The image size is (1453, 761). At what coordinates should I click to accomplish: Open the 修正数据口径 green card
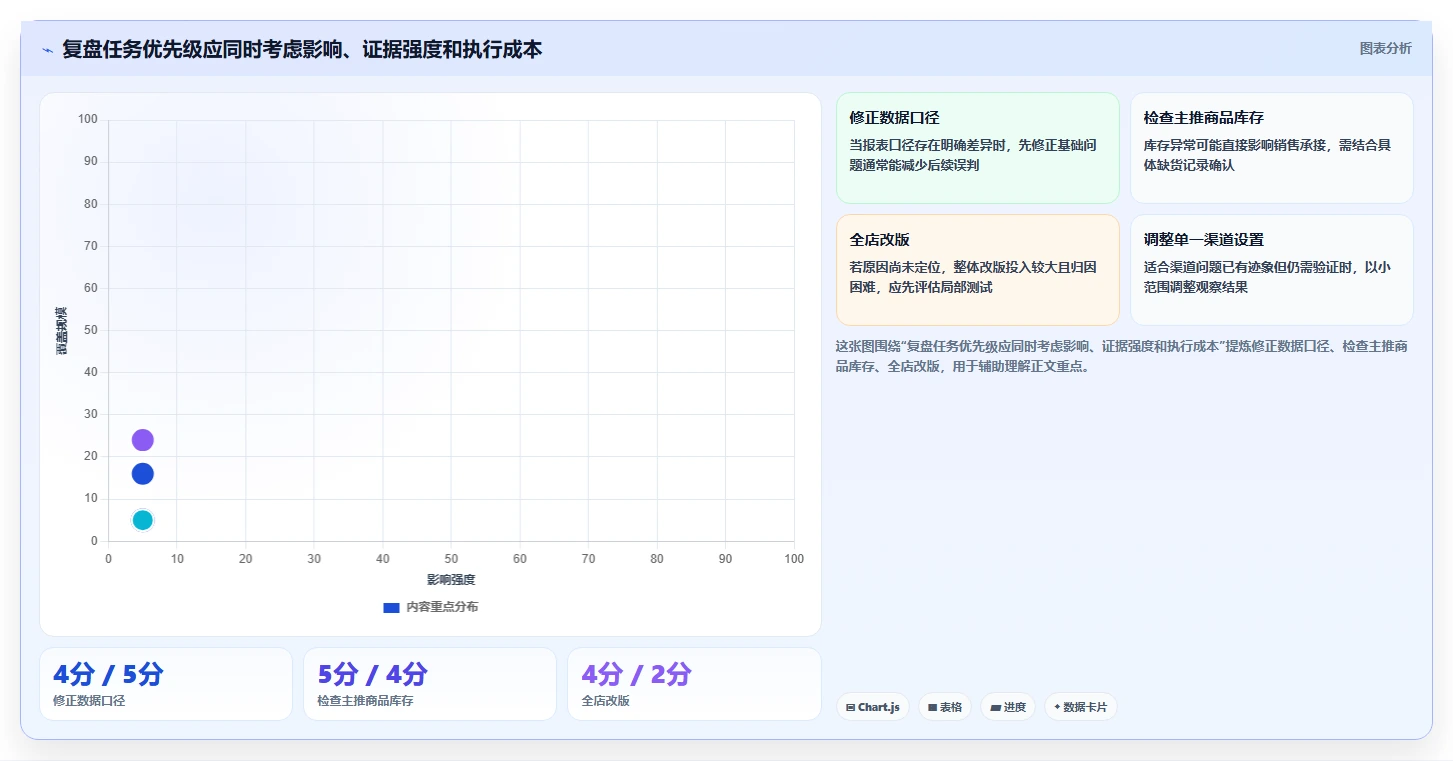(x=978, y=148)
